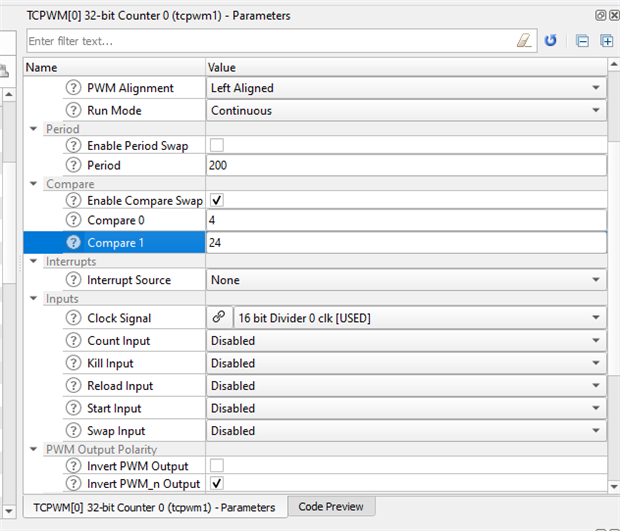Viewport: 620px width, 531px height.
Task: Click help icon next to Kill Input
Action: click(73, 363)
